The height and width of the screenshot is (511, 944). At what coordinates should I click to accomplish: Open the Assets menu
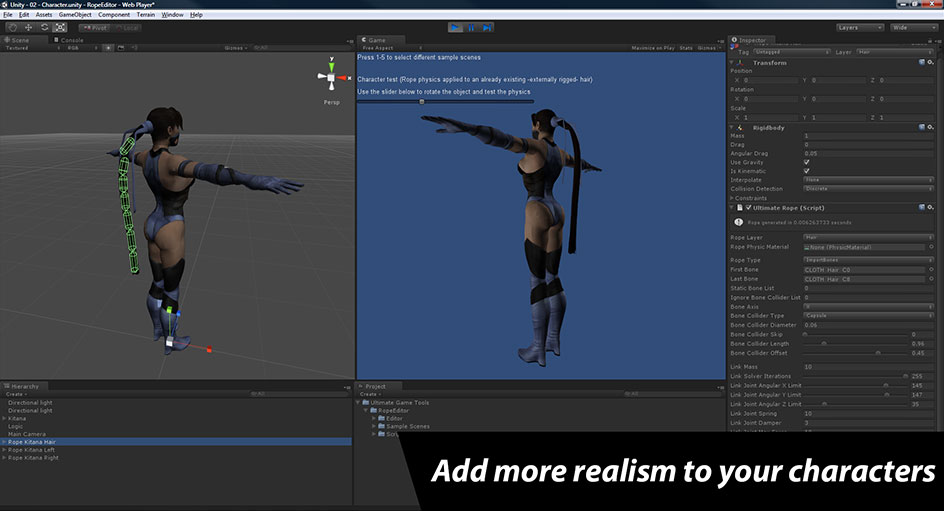pyautogui.click(x=44, y=14)
